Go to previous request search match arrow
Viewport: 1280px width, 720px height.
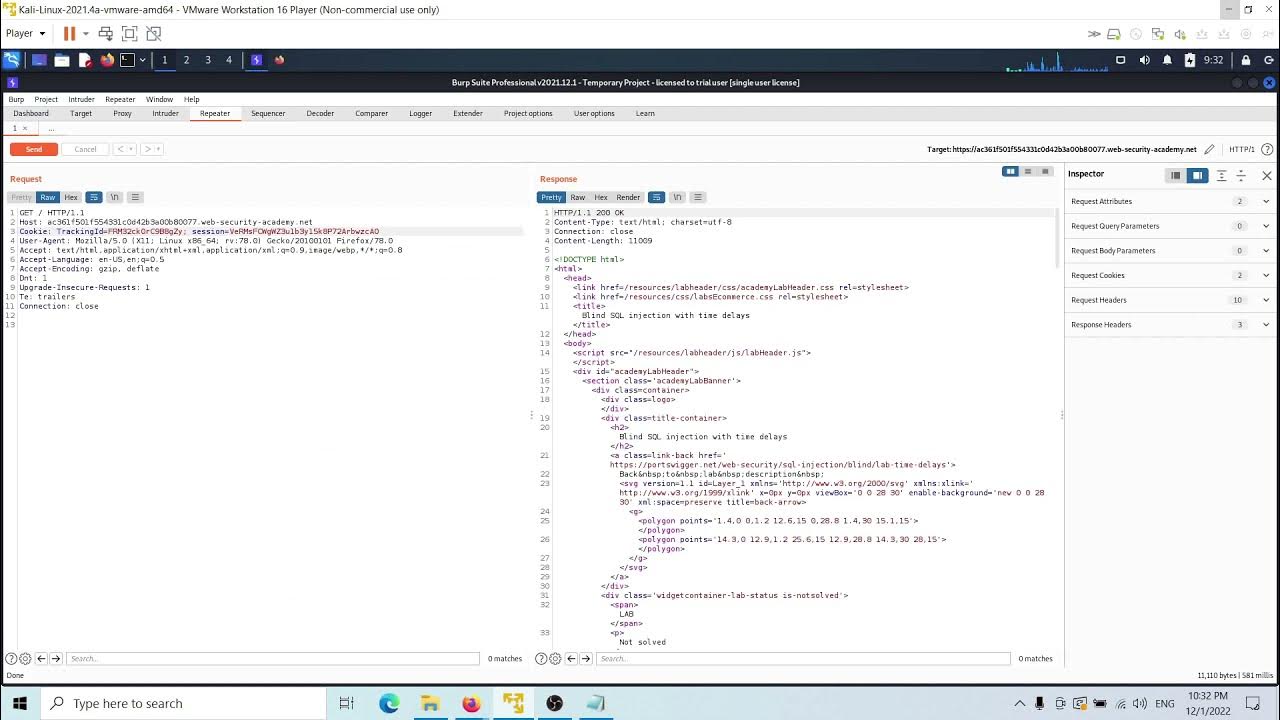[41, 658]
